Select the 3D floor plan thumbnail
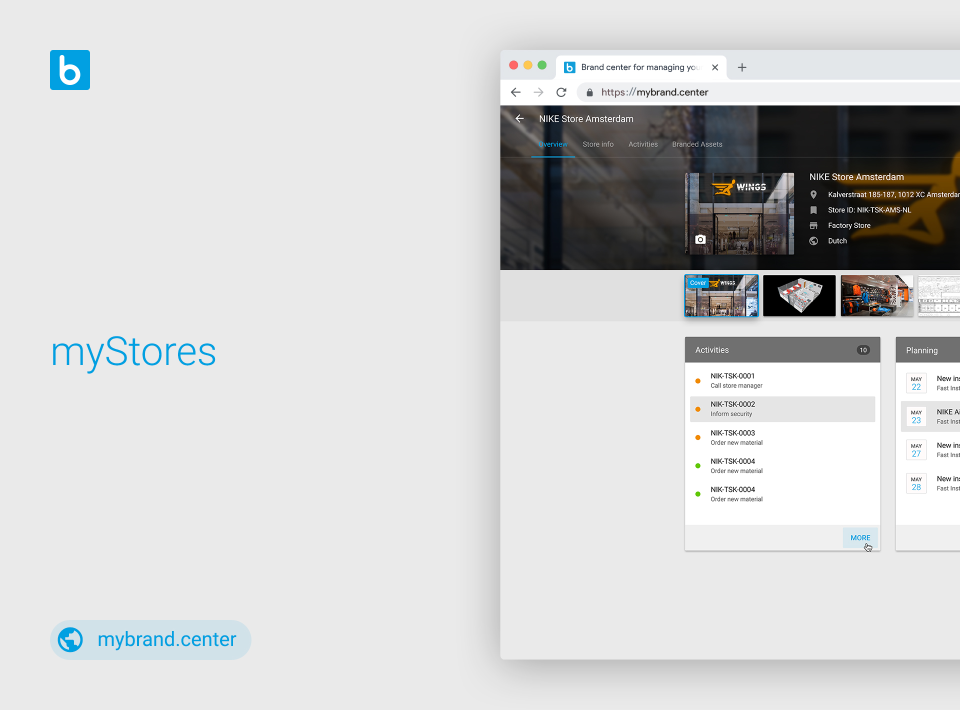 tap(799, 295)
